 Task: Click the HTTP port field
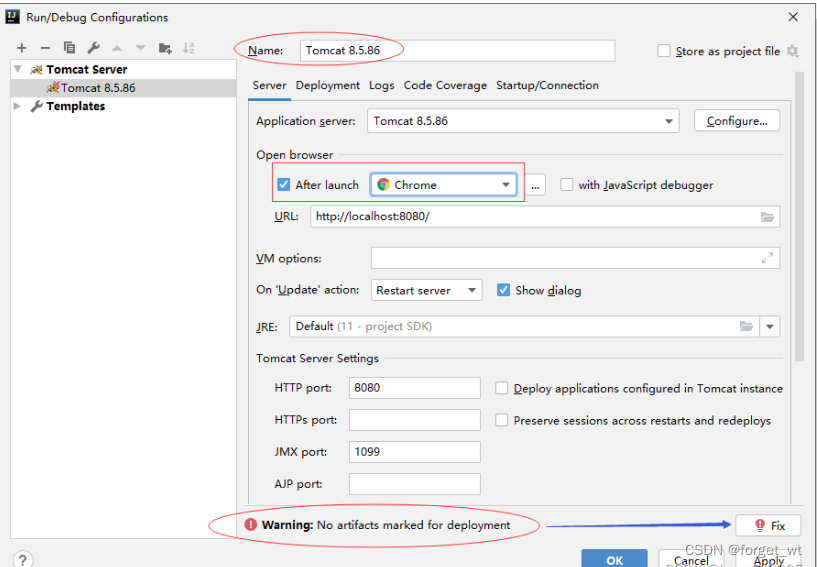coord(414,388)
